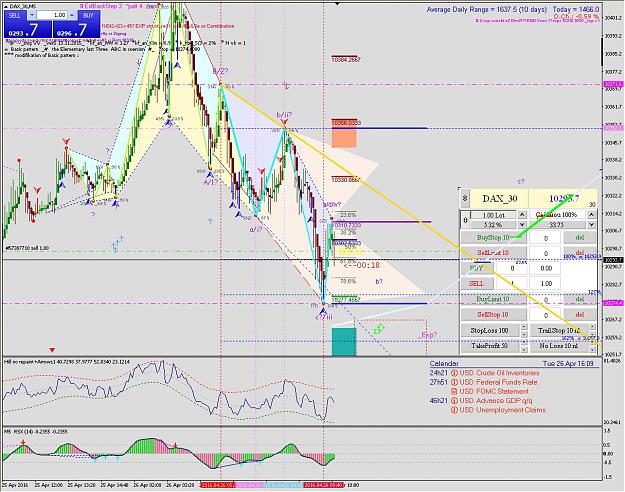Click the 0293.7 sell price tile
This screenshot has height=492, width=625.
point(28,30)
